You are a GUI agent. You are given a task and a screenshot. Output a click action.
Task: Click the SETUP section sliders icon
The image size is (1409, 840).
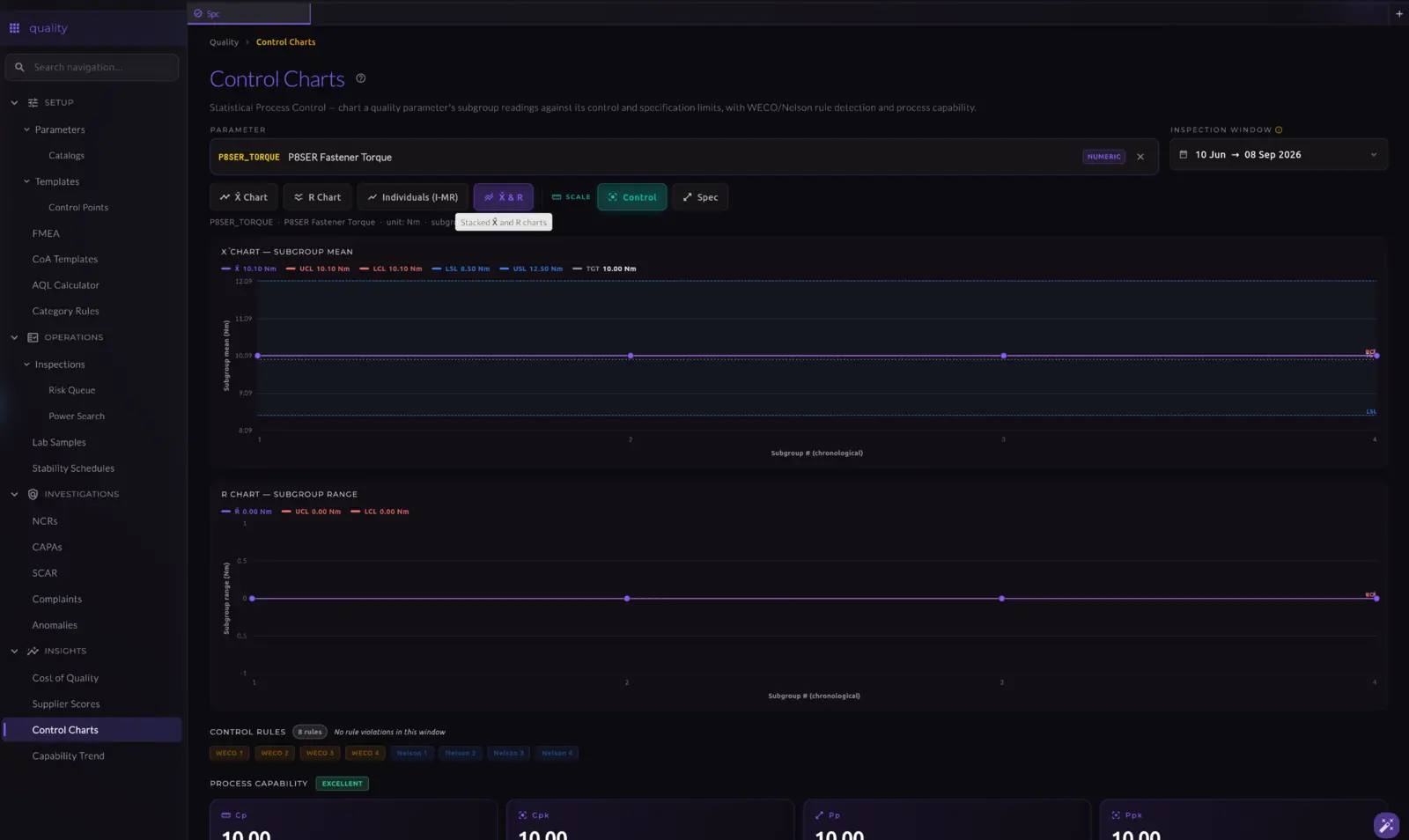point(33,103)
